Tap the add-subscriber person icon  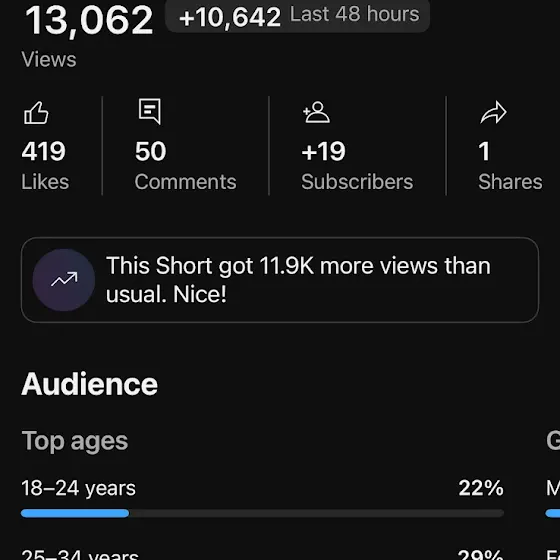tap(316, 112)
